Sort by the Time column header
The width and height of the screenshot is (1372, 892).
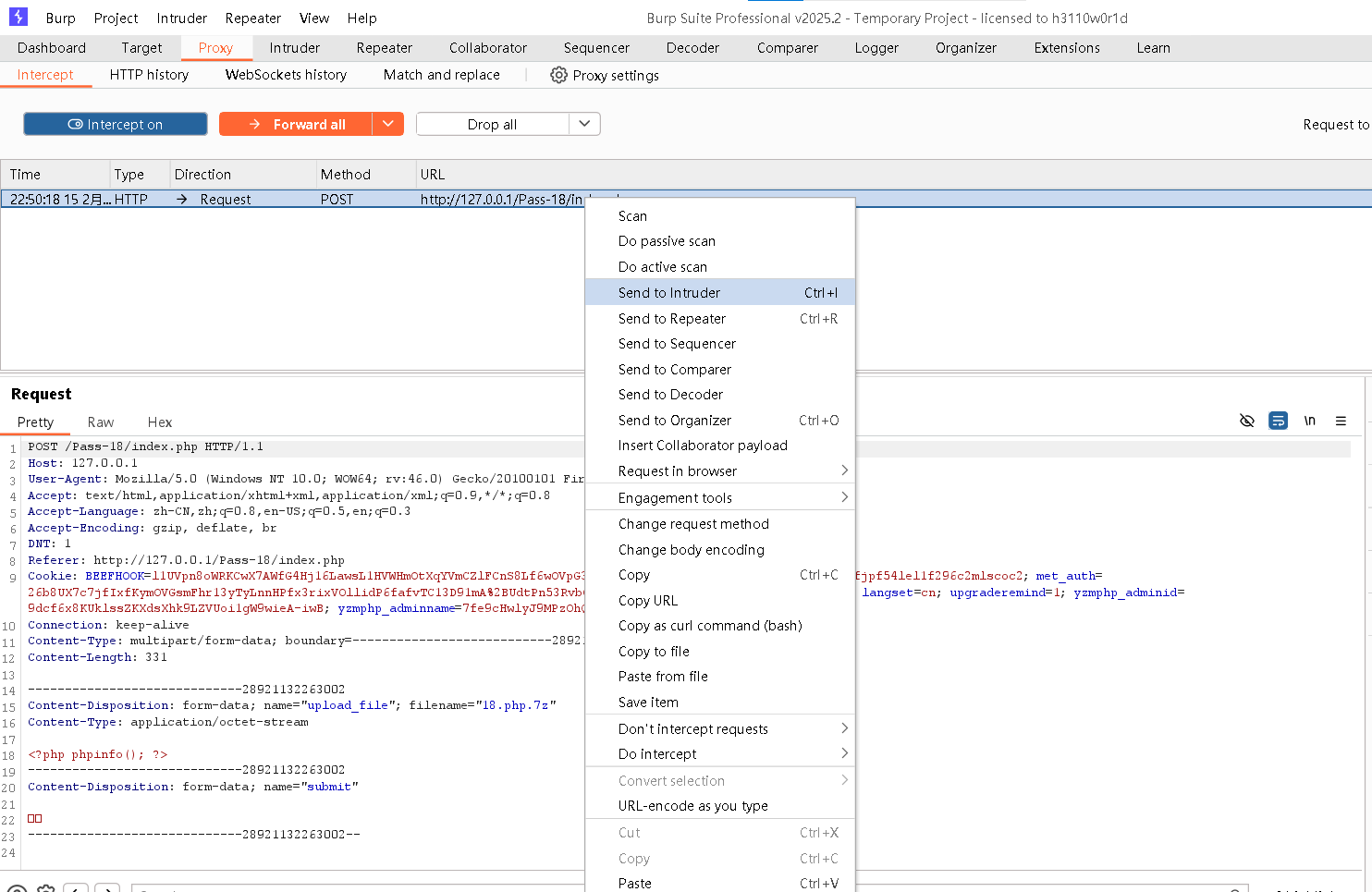pos(55,174)
